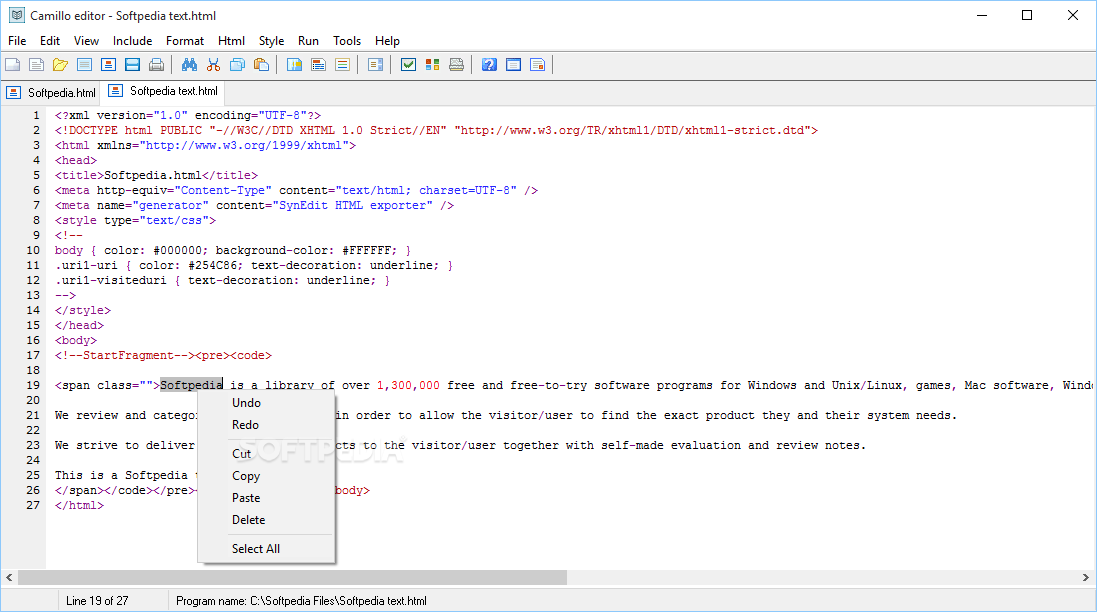
Task: Click the green checkmark validate icon
Action: point(409,65)
